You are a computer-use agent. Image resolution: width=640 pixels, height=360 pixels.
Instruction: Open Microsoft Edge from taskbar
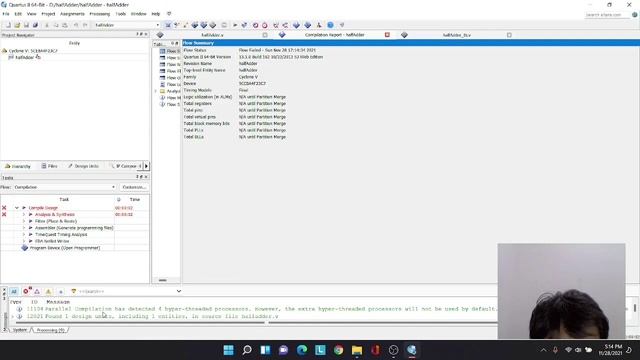click(x=302, y=350)
